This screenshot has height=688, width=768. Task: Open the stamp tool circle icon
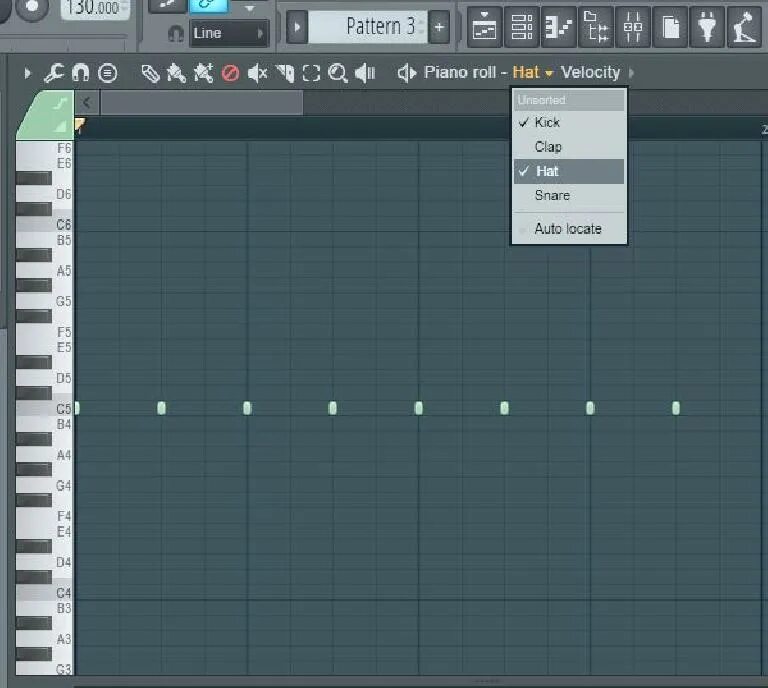[107, 73]
